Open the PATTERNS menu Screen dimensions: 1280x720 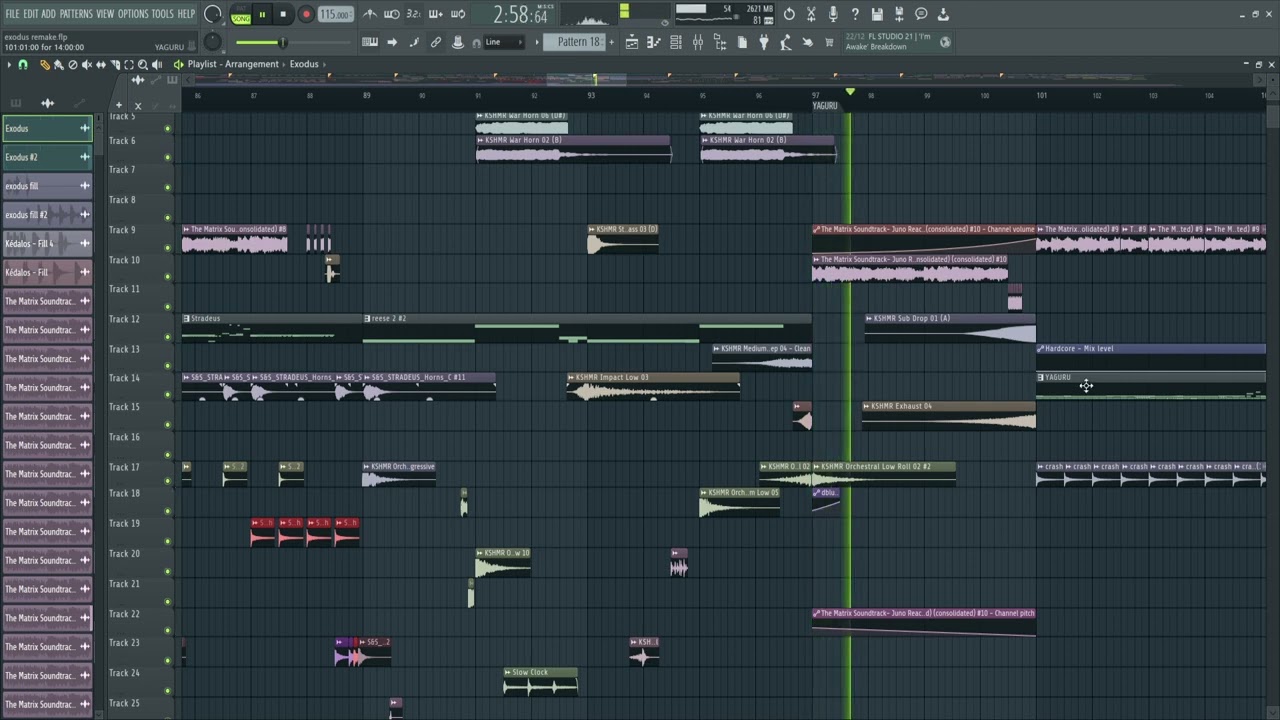(76, 14)
